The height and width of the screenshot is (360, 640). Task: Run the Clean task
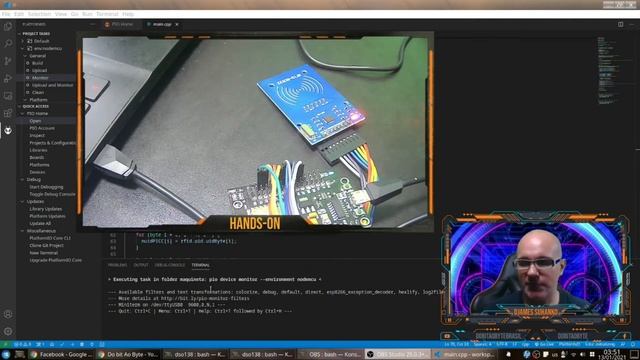[38, 93]
